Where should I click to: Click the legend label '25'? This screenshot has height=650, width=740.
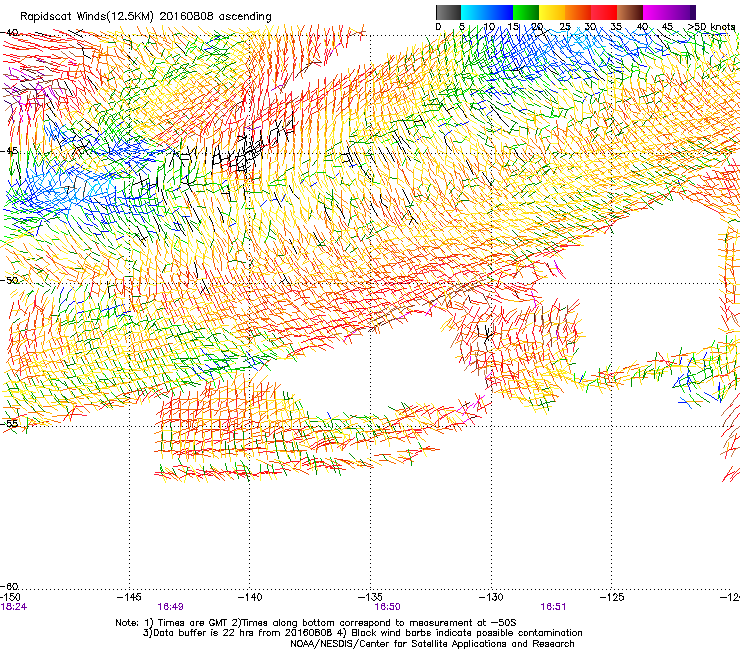(x=565, y=26)
